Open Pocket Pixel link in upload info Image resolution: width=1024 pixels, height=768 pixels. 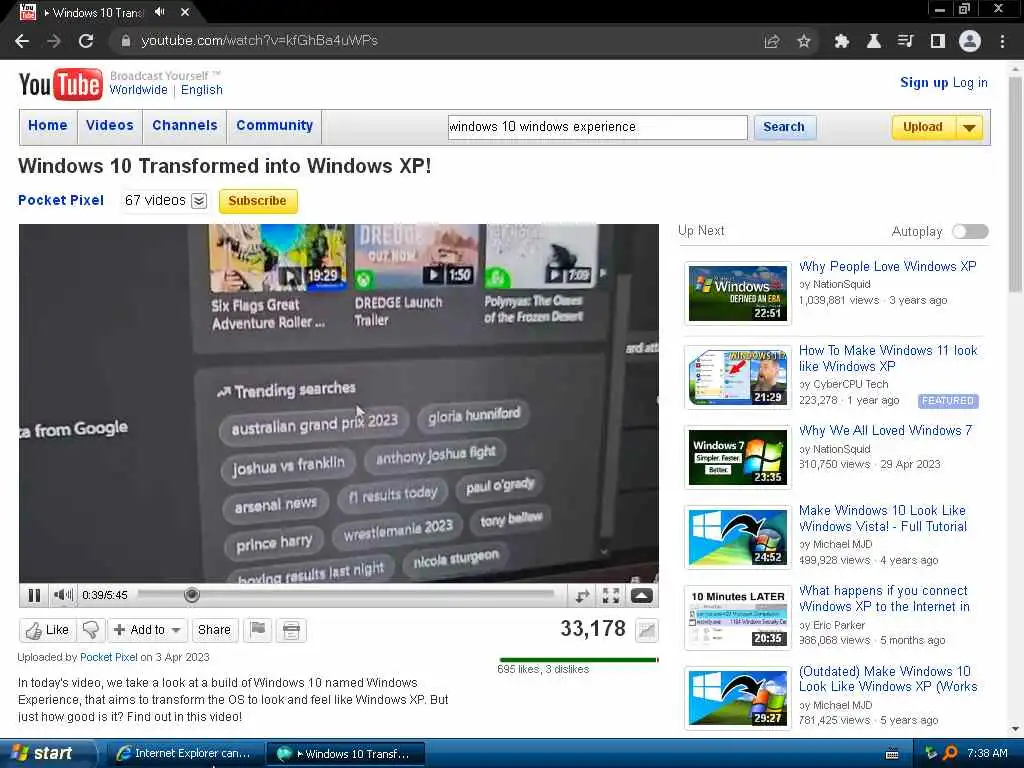point(108,657)
